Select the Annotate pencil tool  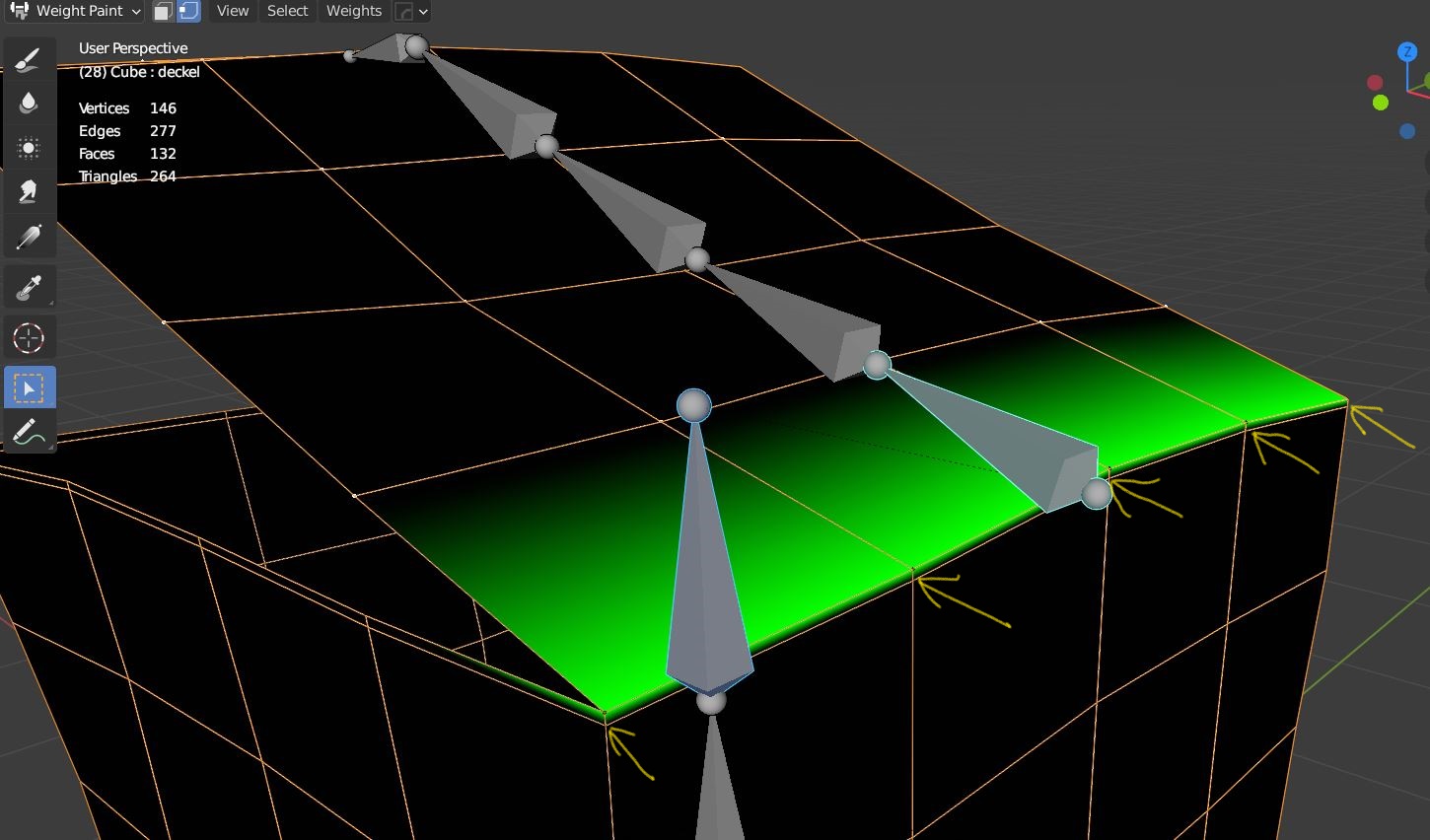[29, 433]
